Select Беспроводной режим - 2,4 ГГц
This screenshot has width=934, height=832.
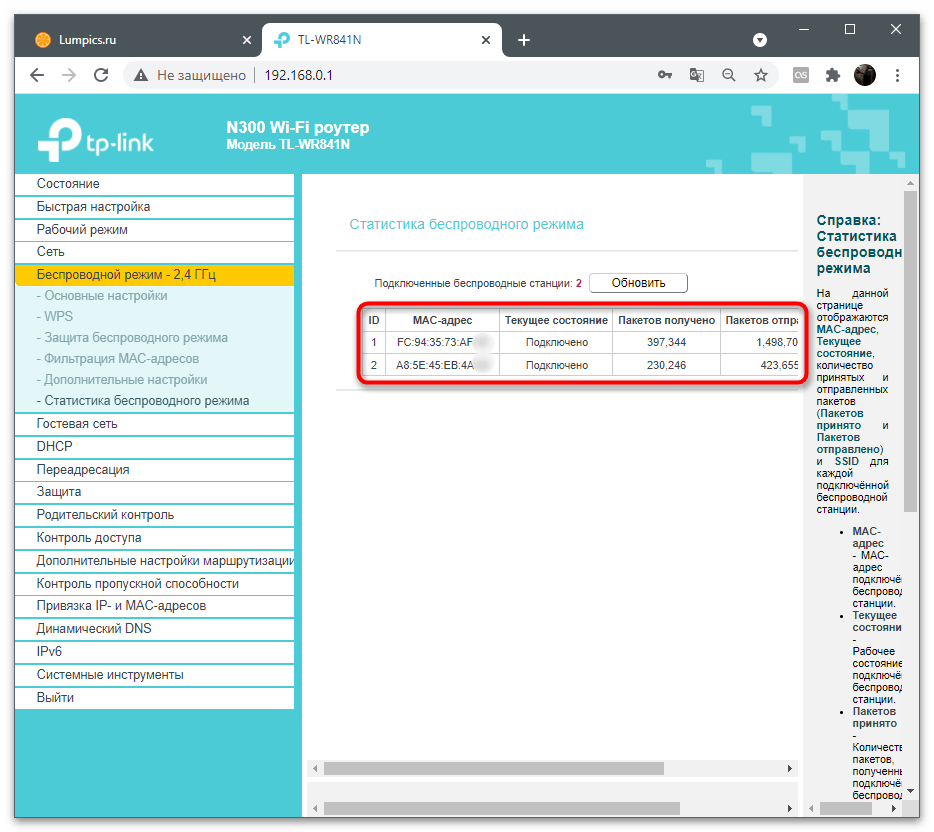[x=154, y=275]
